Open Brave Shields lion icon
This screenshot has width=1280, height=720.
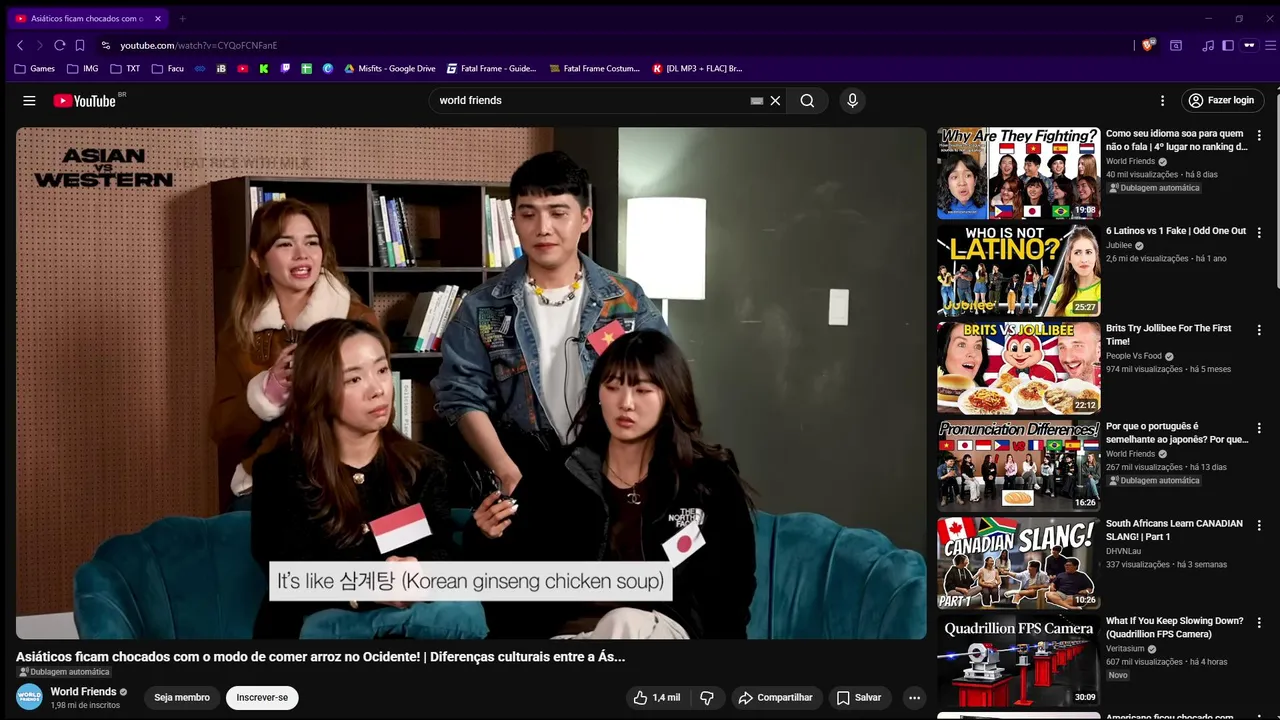tap(1149, 45)
